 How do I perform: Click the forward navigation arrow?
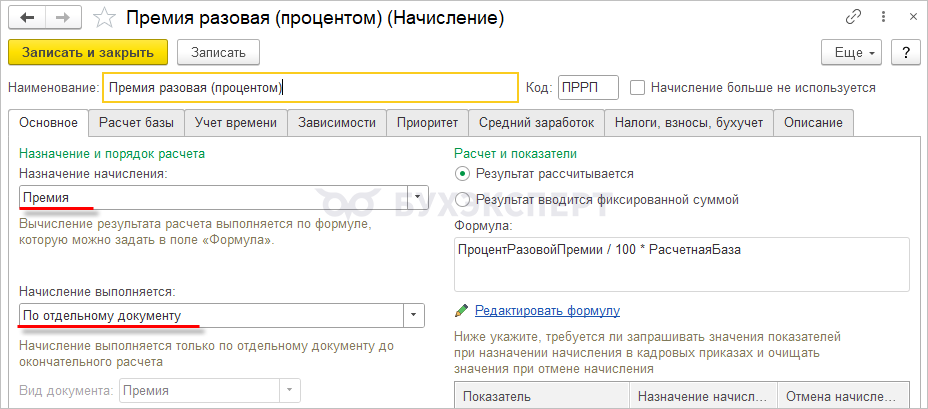click(63, 17)
